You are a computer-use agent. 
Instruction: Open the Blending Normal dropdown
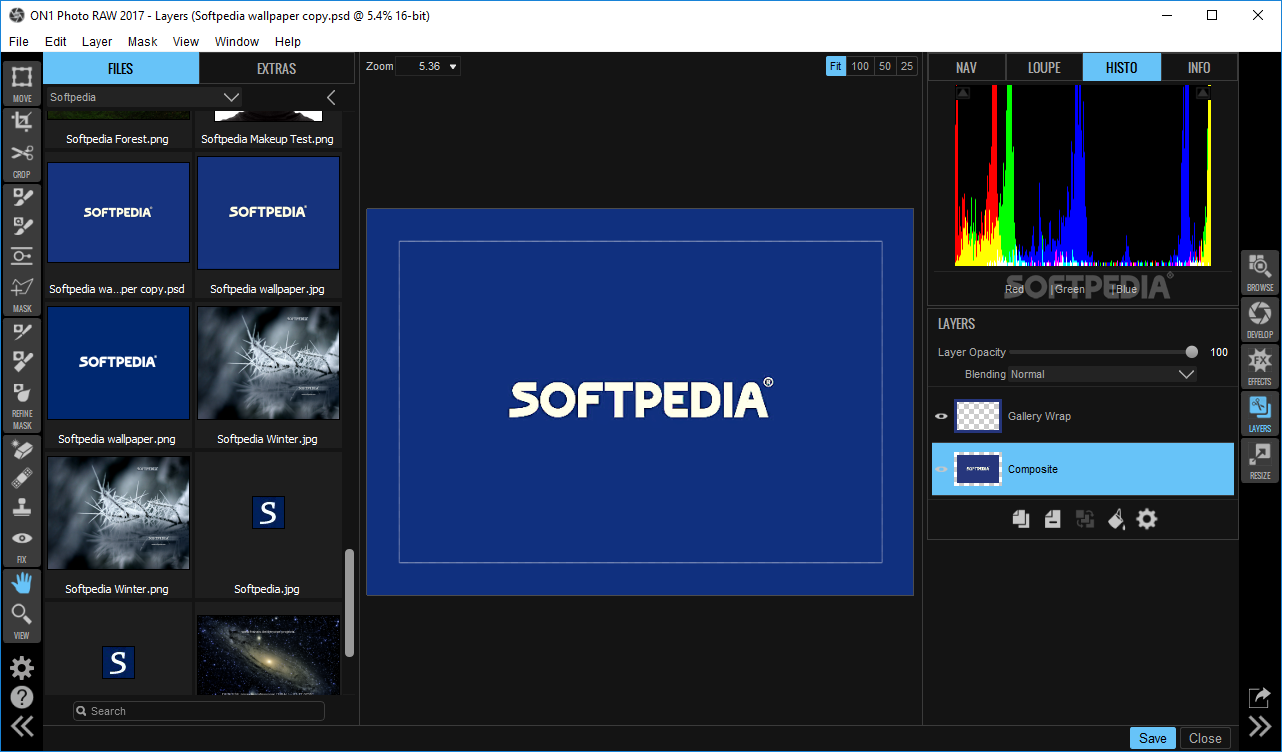1102,374
